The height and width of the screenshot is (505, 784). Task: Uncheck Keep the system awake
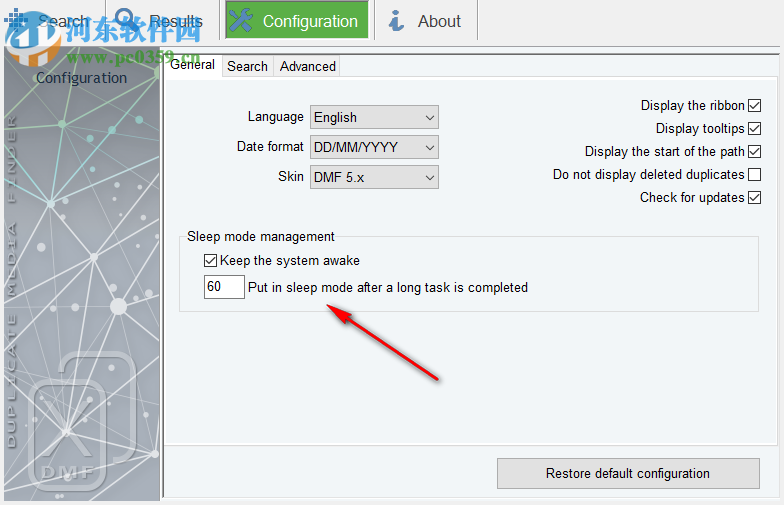tap(210, 260)
